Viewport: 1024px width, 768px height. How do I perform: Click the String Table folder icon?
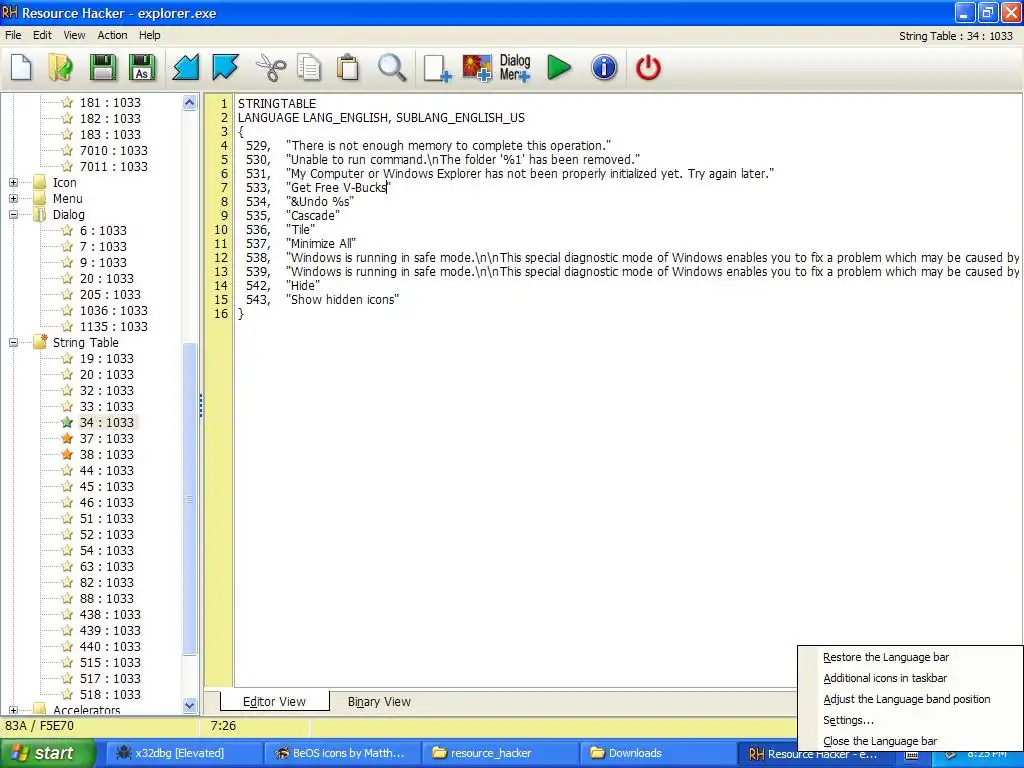40,342
